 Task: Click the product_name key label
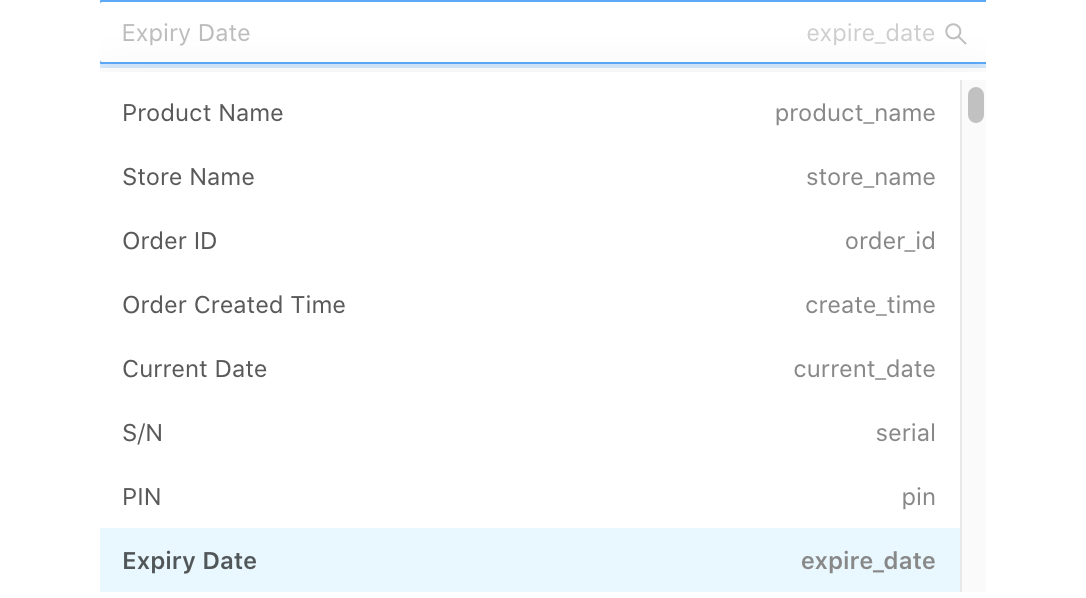point(855,113)
